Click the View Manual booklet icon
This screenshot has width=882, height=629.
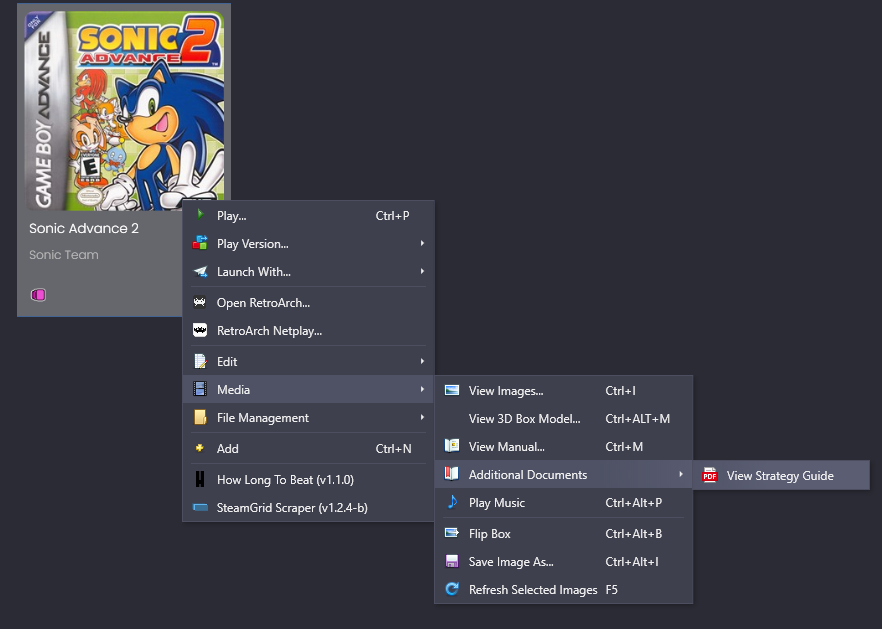click(452, 446)
